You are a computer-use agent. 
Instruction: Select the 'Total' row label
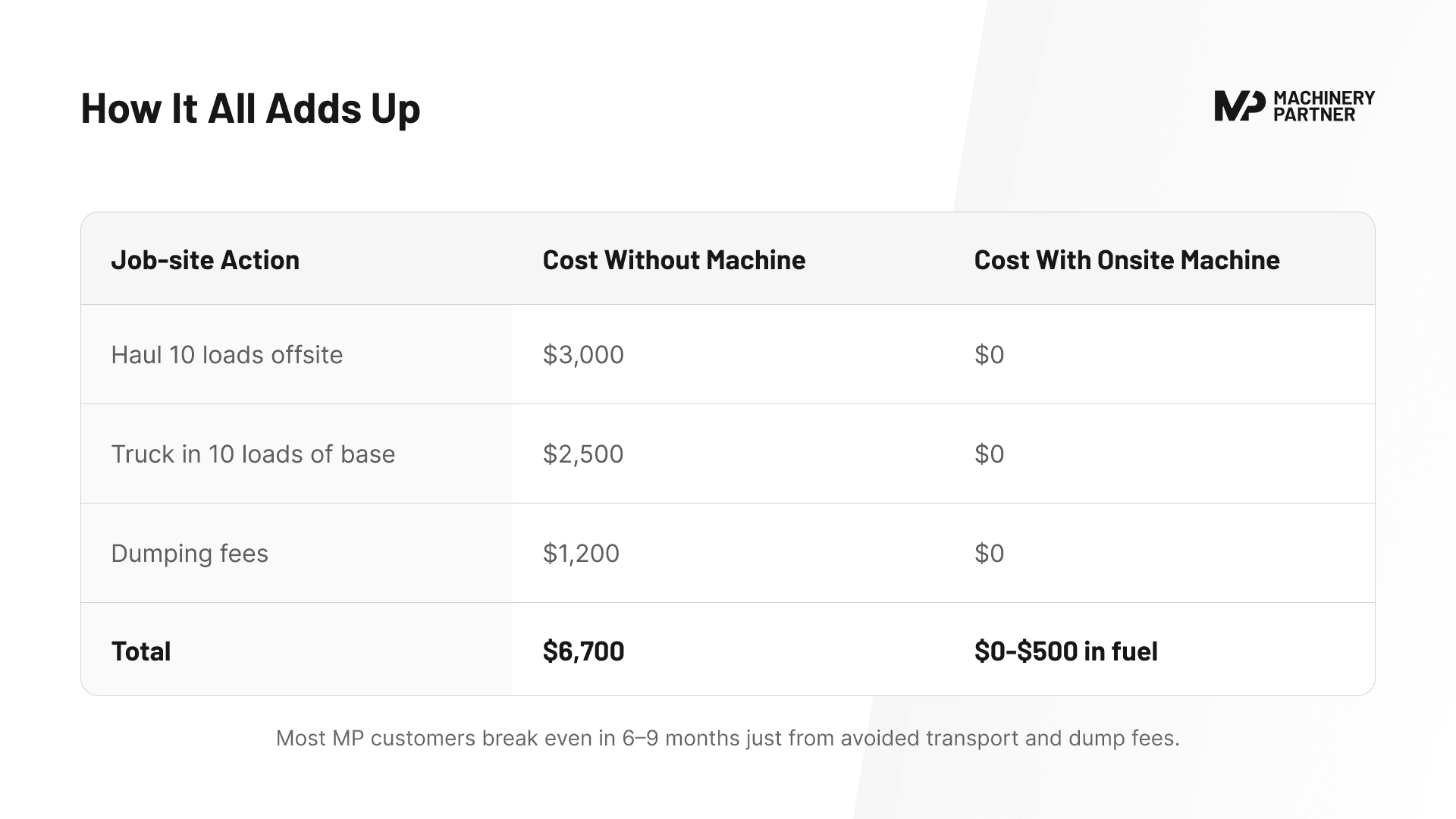(x=141, y=651)
